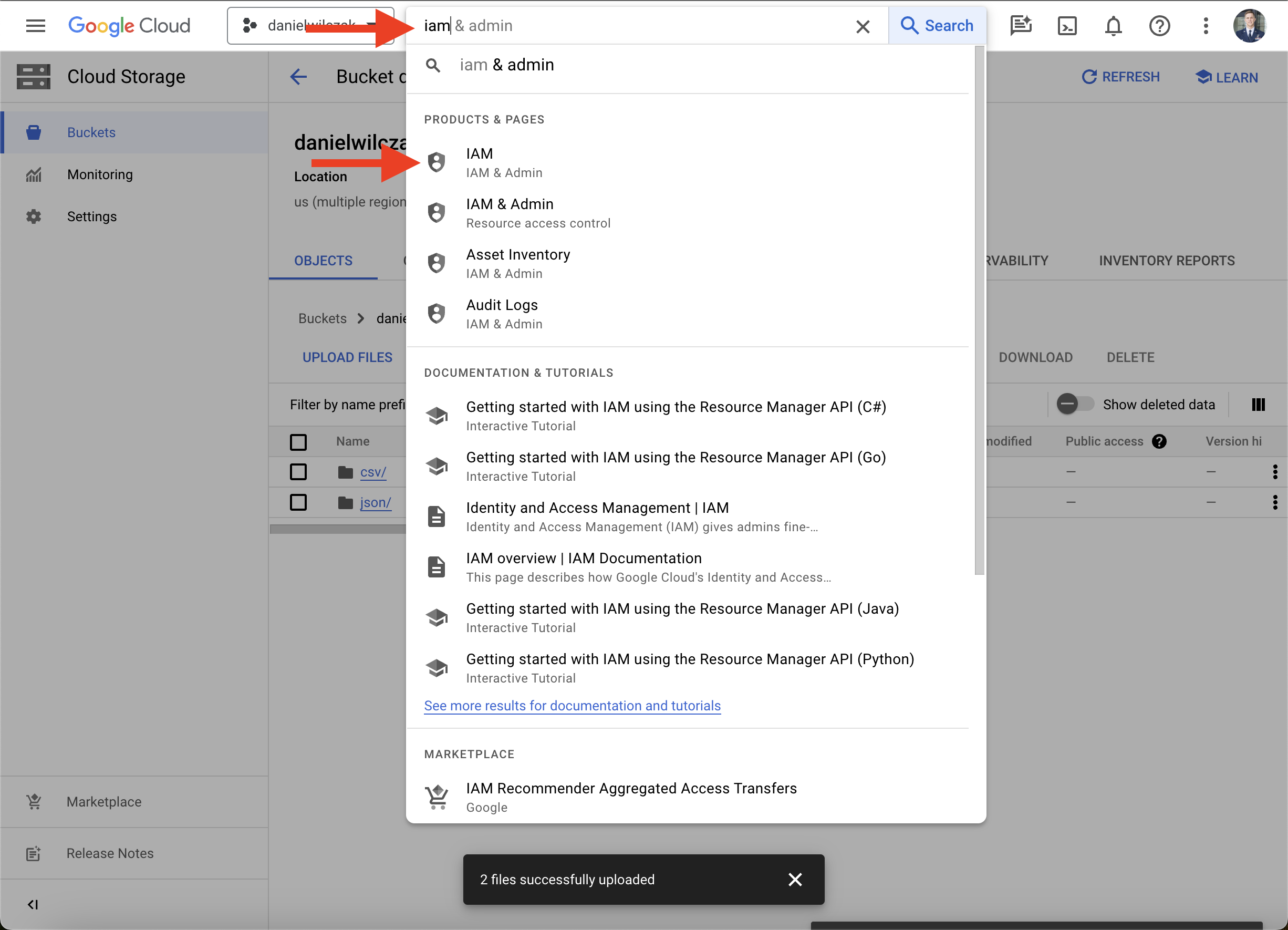Open the hamburger navigation menu

35,26
